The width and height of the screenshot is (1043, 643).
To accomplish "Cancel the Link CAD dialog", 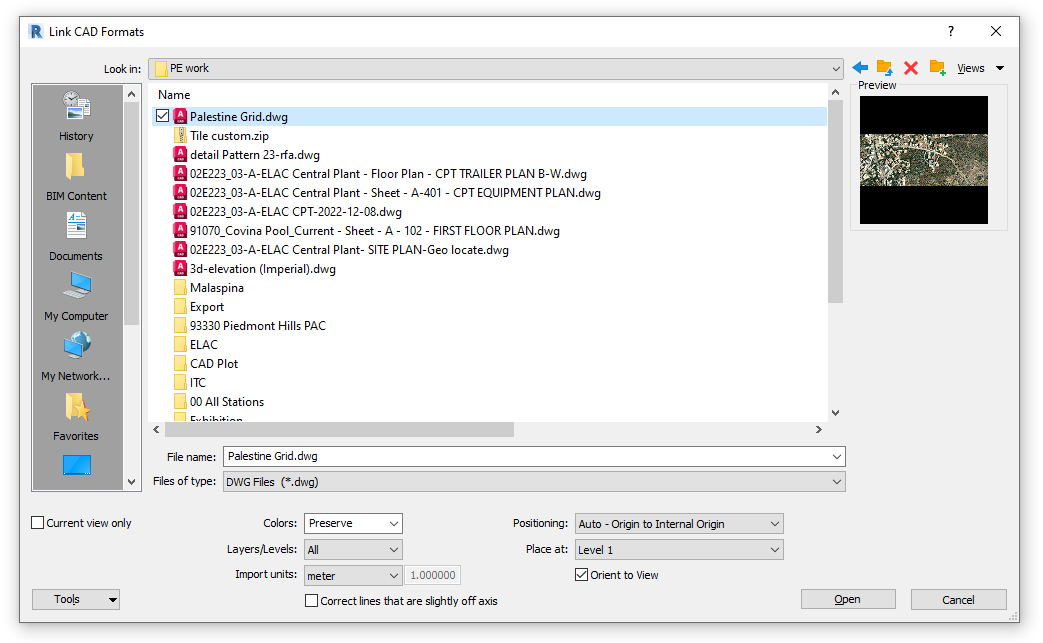I will click(958, 599).
